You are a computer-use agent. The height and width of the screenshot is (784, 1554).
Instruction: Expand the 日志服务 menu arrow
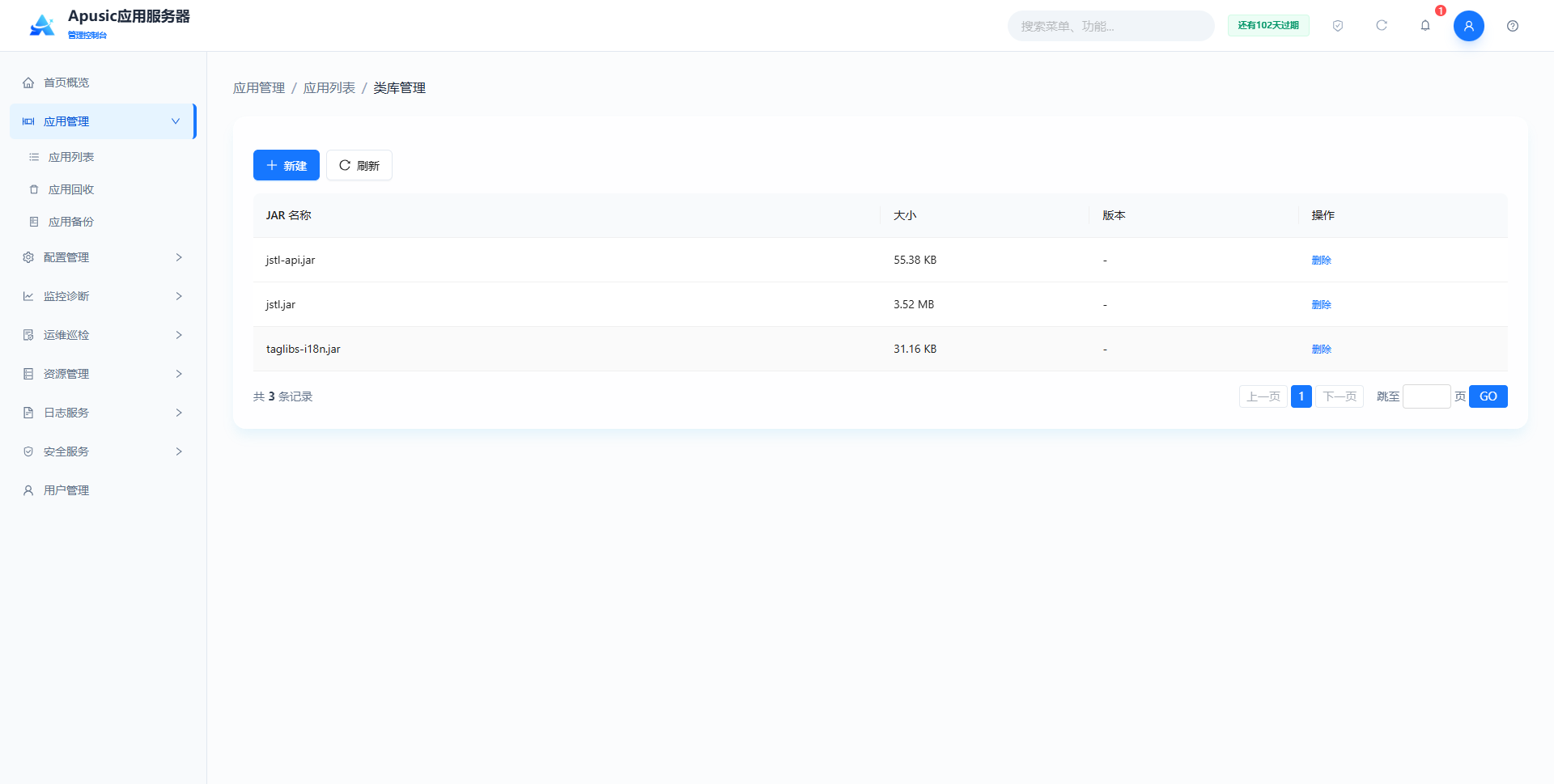(x=179, y=413)
